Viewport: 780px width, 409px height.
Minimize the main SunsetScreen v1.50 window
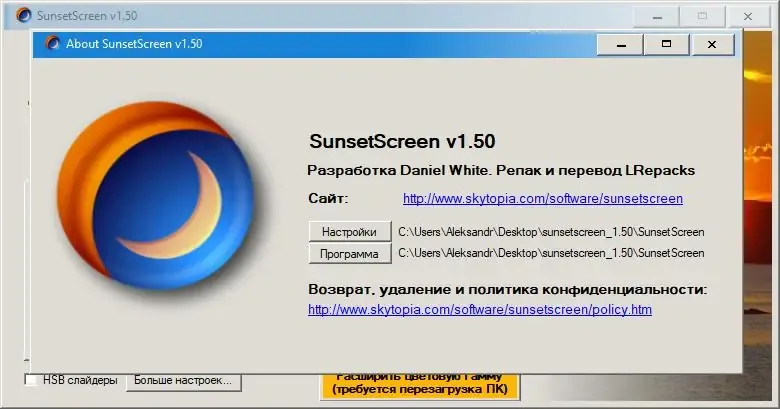tap(657, 16)
